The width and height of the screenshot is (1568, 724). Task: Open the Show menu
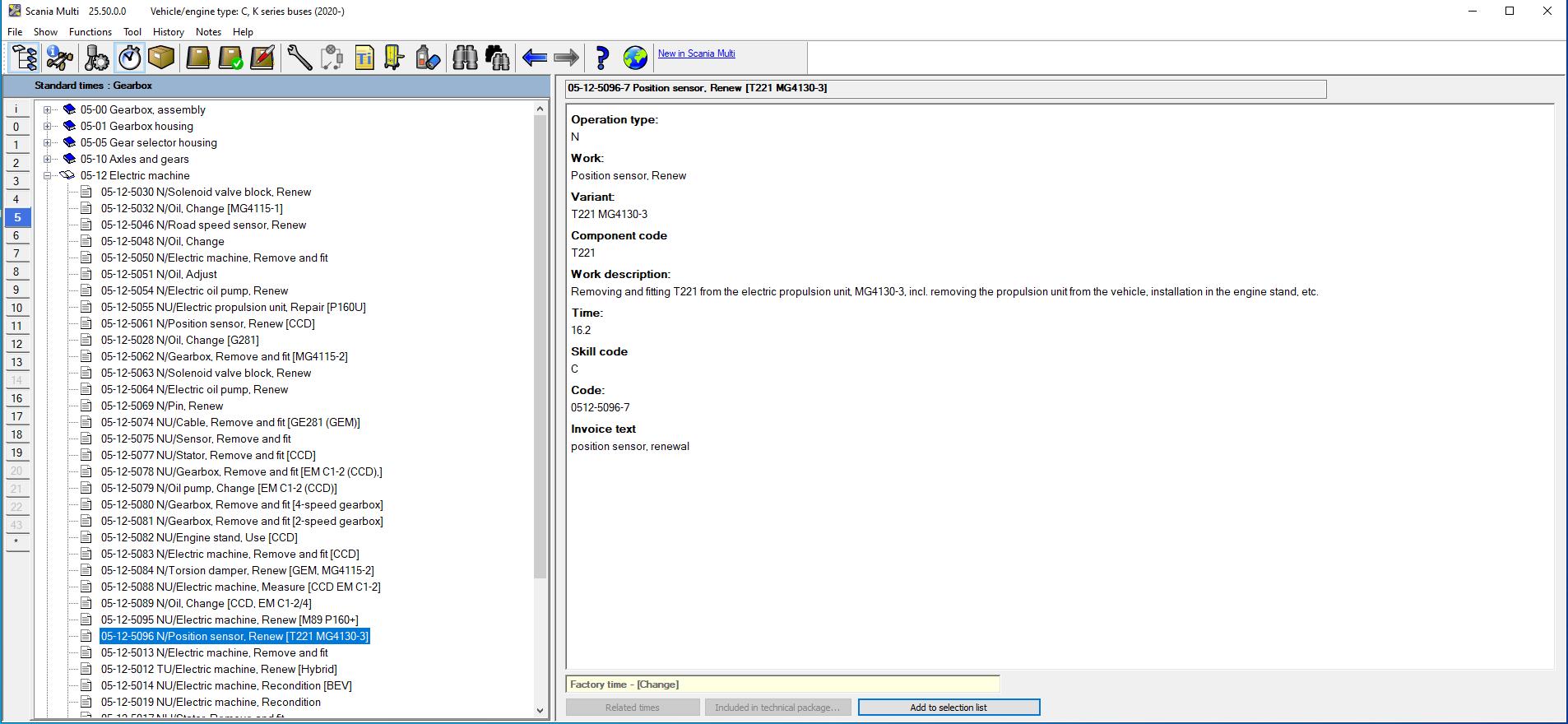click(45, 32)
